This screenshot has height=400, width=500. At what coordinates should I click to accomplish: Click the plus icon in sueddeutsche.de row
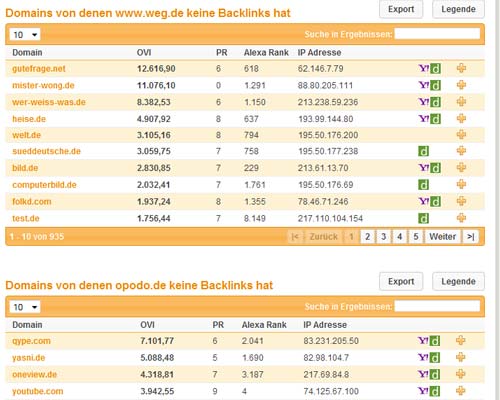[461, 151]
